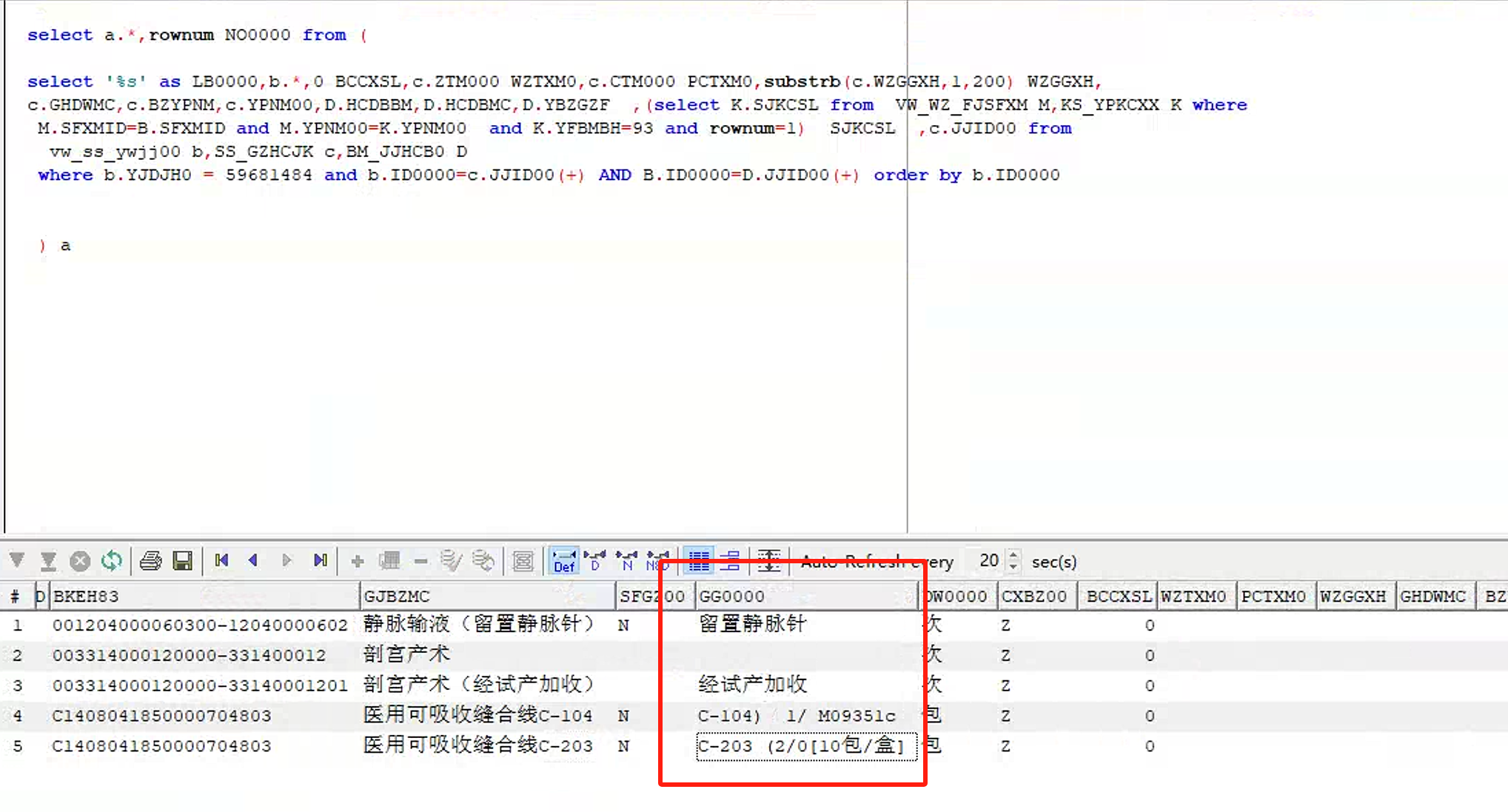Go to previous record

pos(253,560)
